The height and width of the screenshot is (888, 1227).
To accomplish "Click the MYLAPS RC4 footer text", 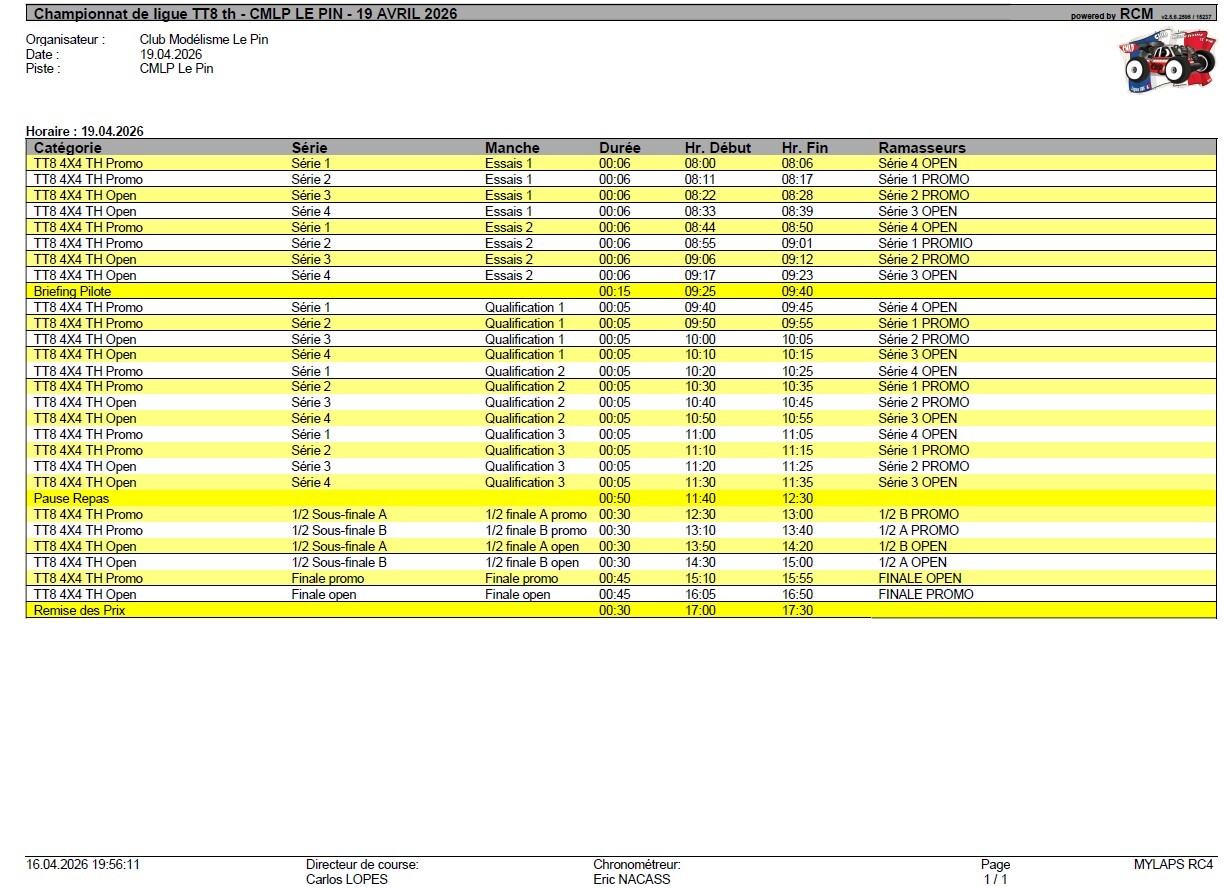I will tap(1174, 864).
